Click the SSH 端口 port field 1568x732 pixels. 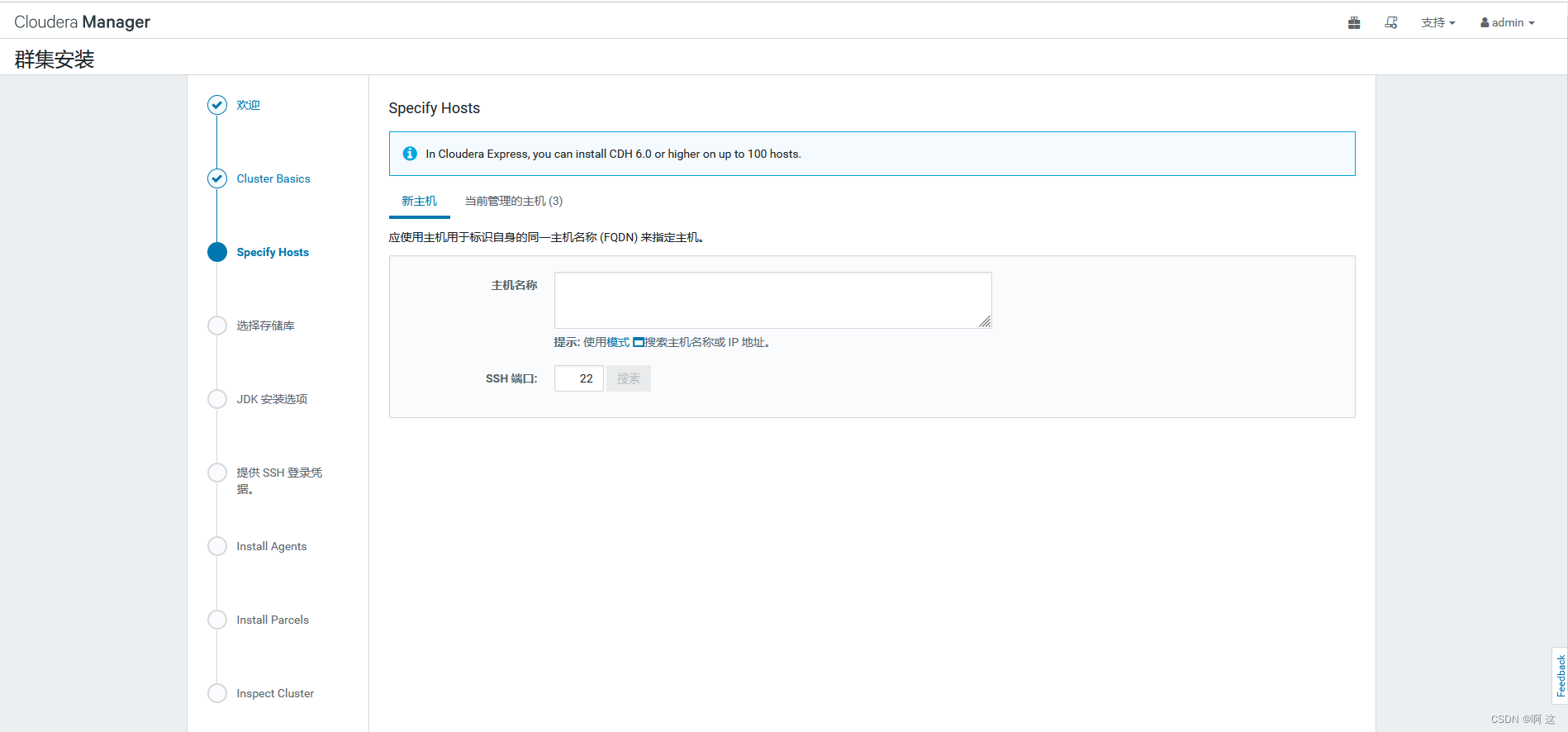pyautogui.click(x=578, y=378)
